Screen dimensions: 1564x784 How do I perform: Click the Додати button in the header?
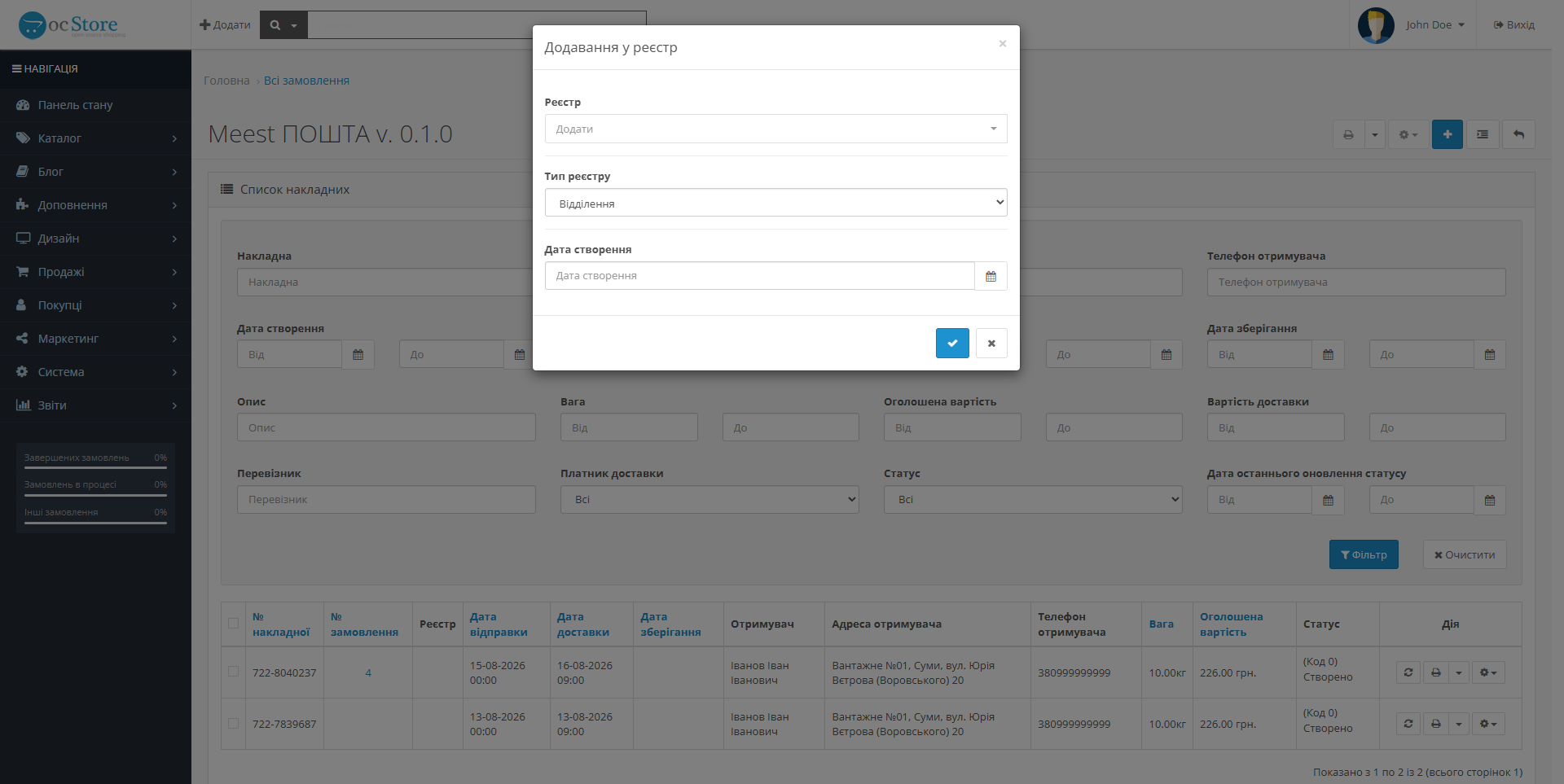click(x=225, y=24)
